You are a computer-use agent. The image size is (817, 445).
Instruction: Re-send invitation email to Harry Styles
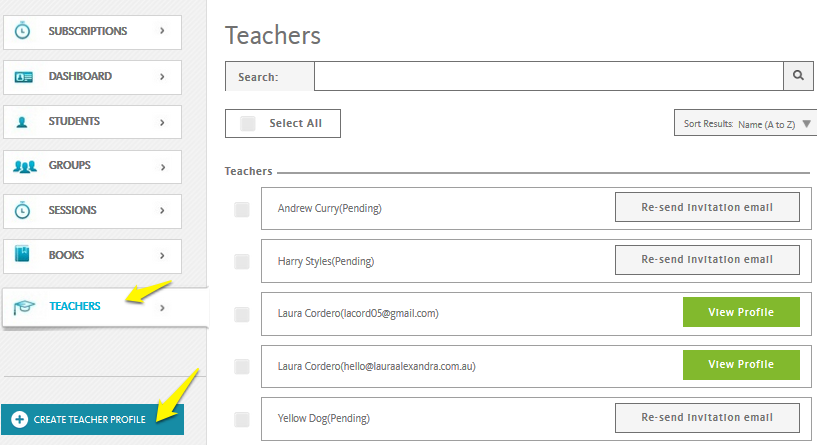[707, 259]
